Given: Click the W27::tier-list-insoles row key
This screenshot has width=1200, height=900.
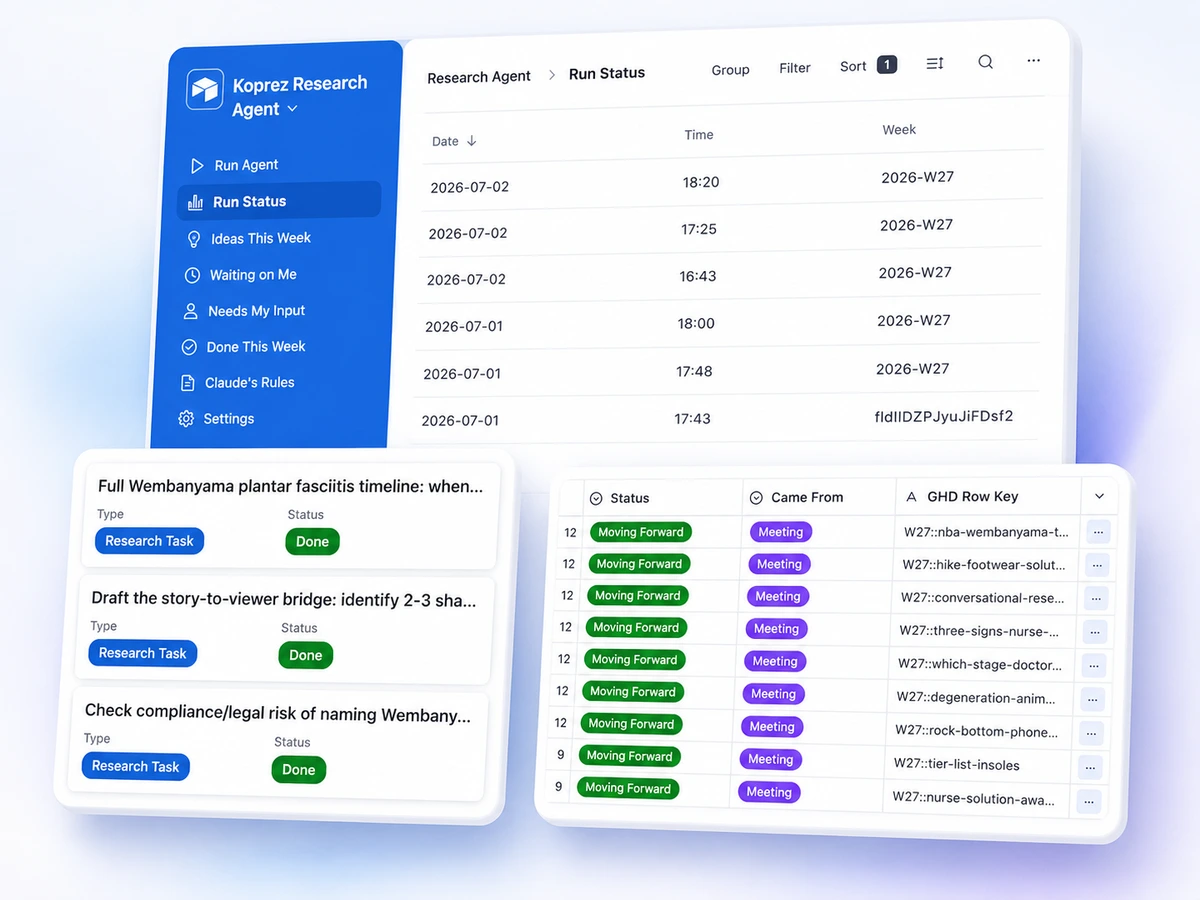Looking at the screenshot, I should point(957,765).
